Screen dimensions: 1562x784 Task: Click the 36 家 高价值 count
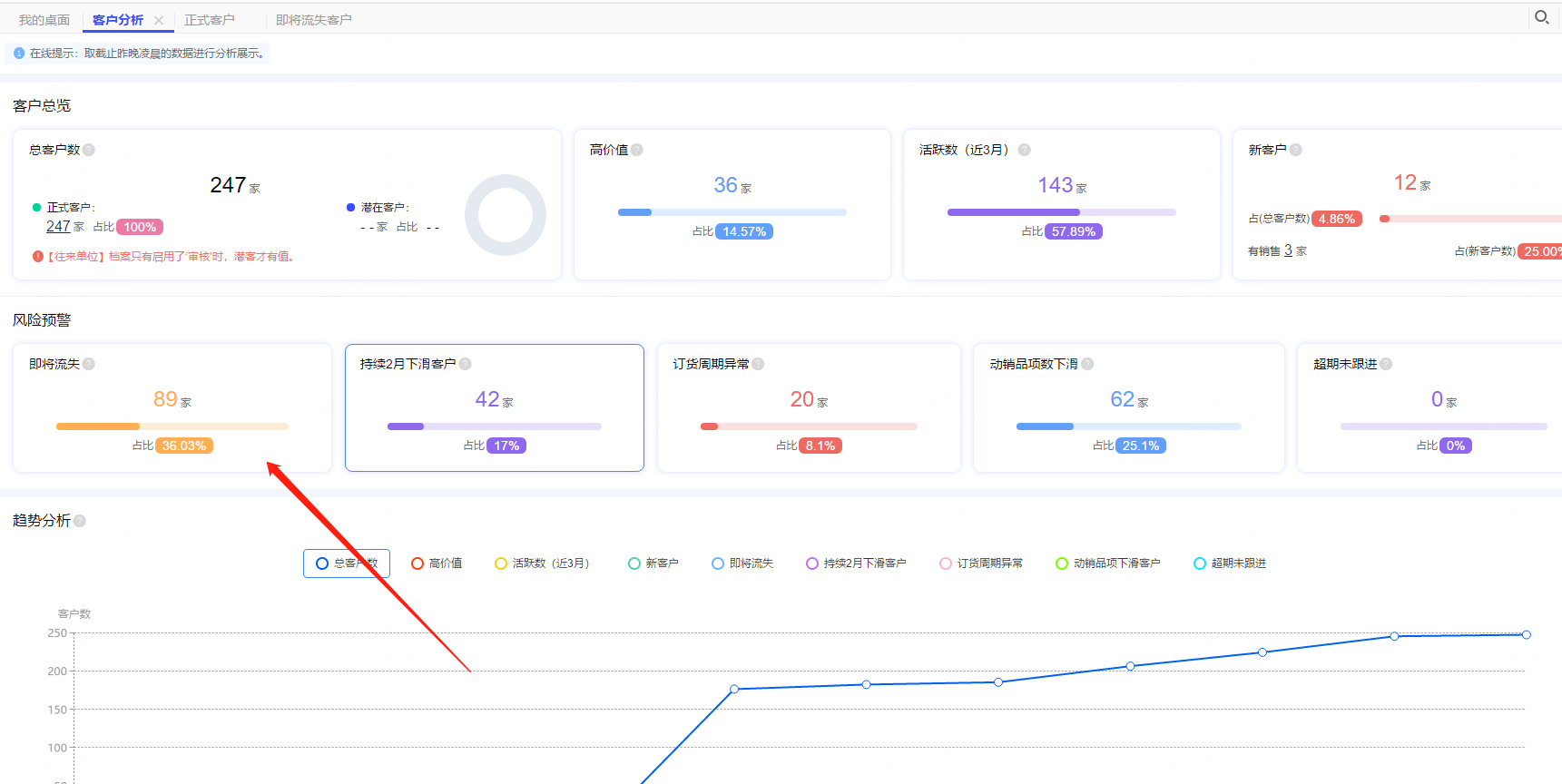[732, 185]
